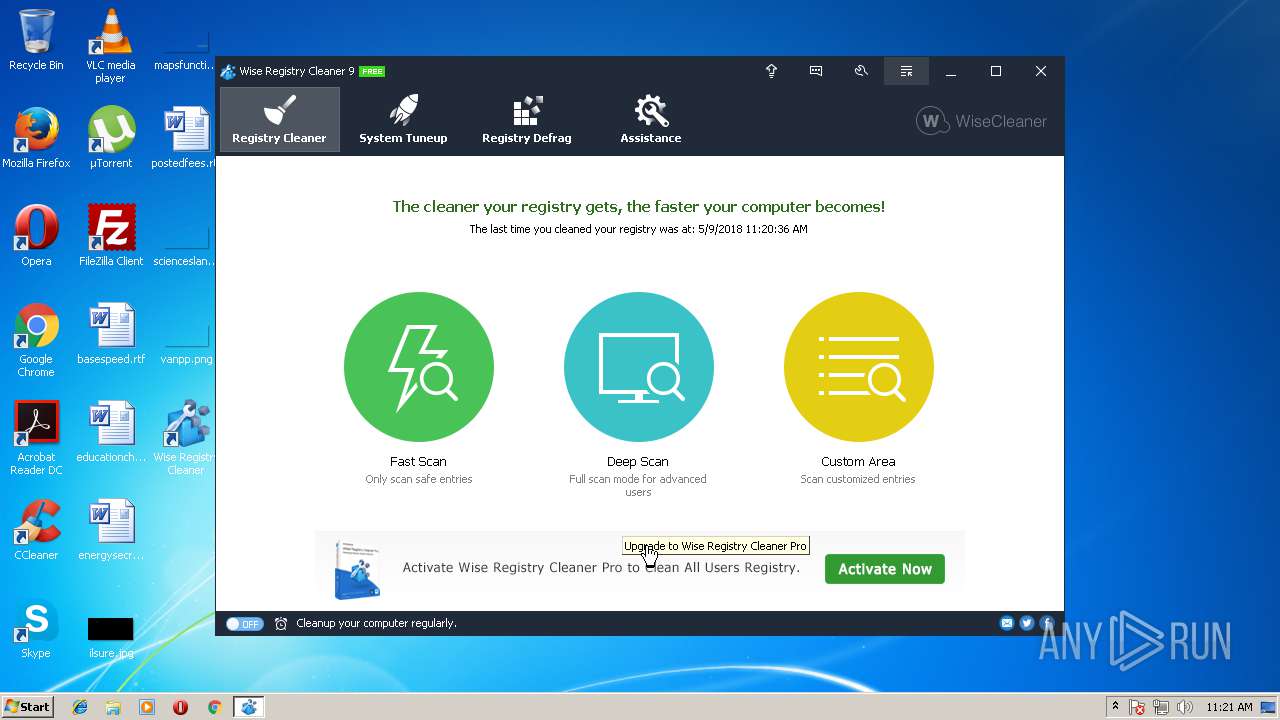This screenshot has width=1280, height=720.
Task: Select the Acrobat Reader DC shortcut
Action: (x=36, y=438)
